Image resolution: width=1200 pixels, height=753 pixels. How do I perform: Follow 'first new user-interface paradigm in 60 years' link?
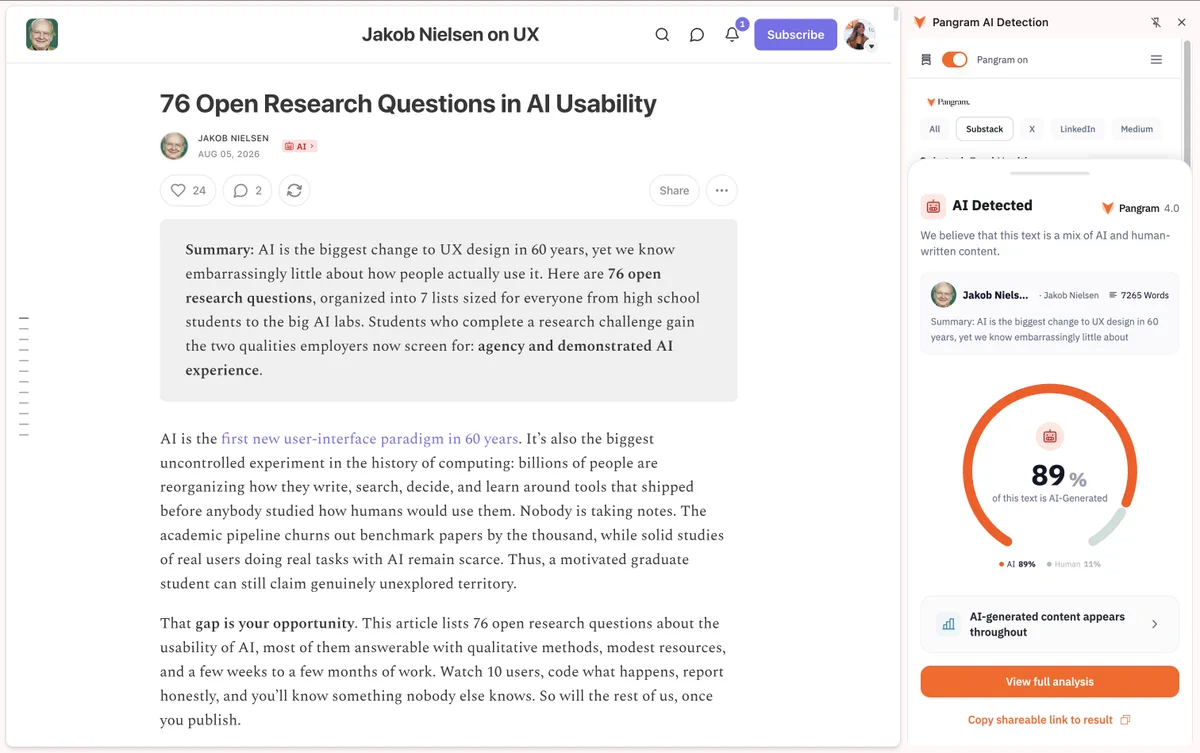[370, 438]
